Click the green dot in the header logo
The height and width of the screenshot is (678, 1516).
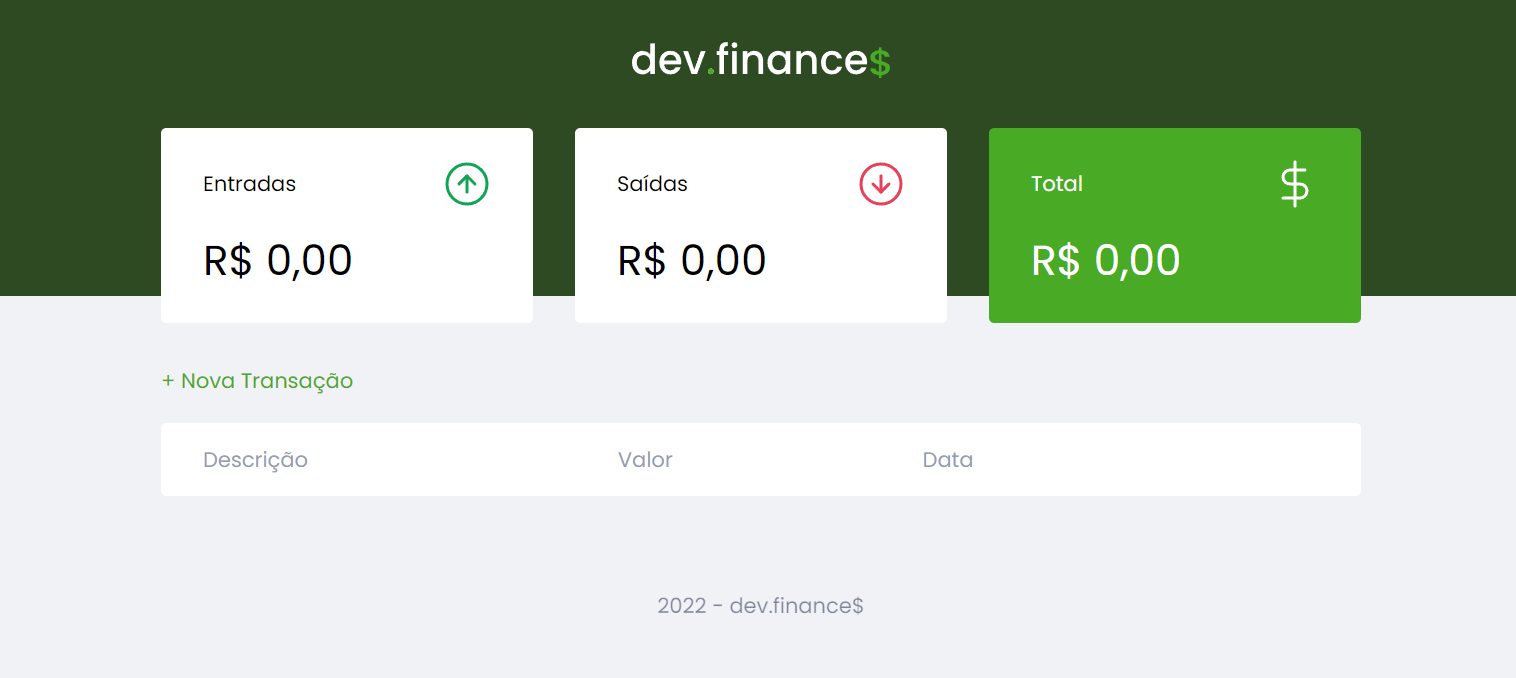click(x=711, y=71)
